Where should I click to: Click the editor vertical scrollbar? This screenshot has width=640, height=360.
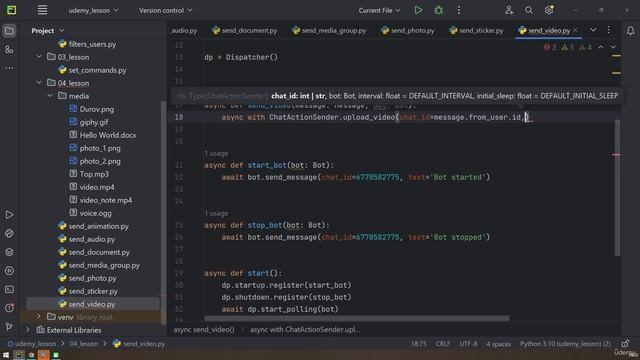pyautogui.click(x=618, y=188)
